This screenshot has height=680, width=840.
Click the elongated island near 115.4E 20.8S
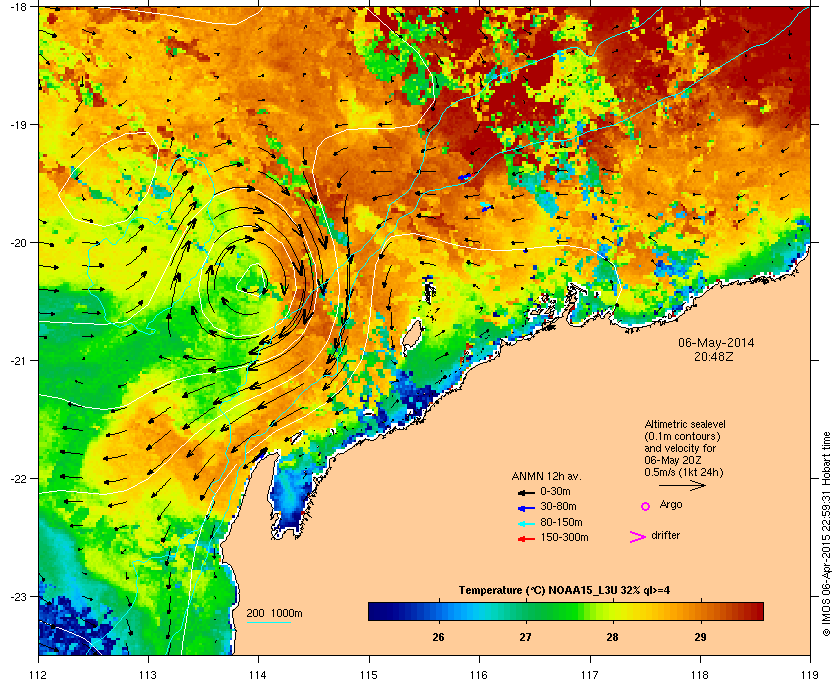[x=411, y=338]
